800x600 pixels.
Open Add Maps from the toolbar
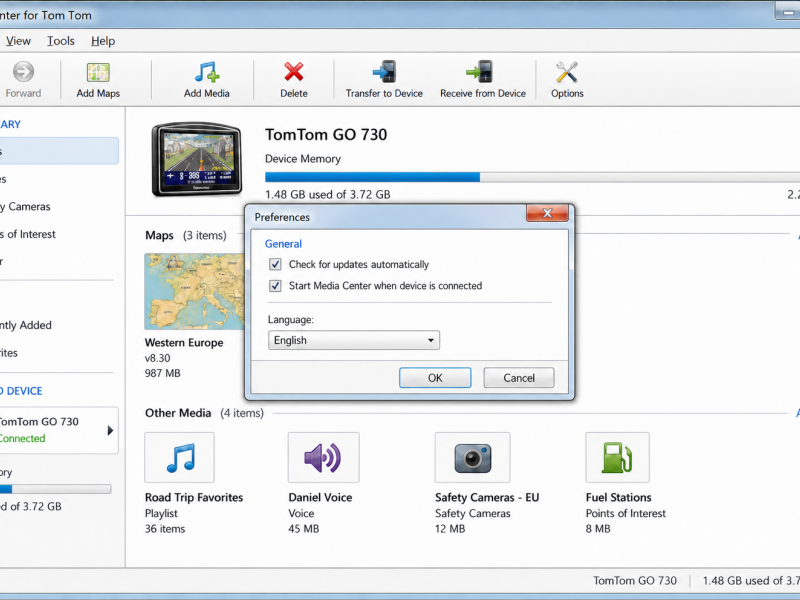(x=98, y=80)
